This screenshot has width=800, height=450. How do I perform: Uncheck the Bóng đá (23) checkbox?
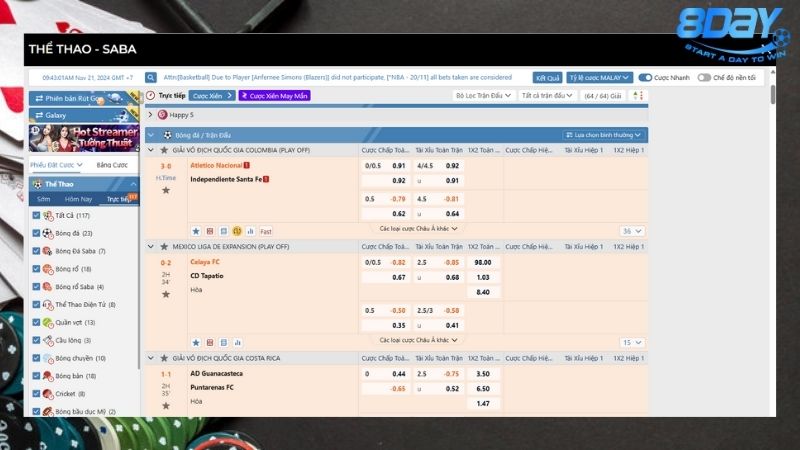click(36, 233)
